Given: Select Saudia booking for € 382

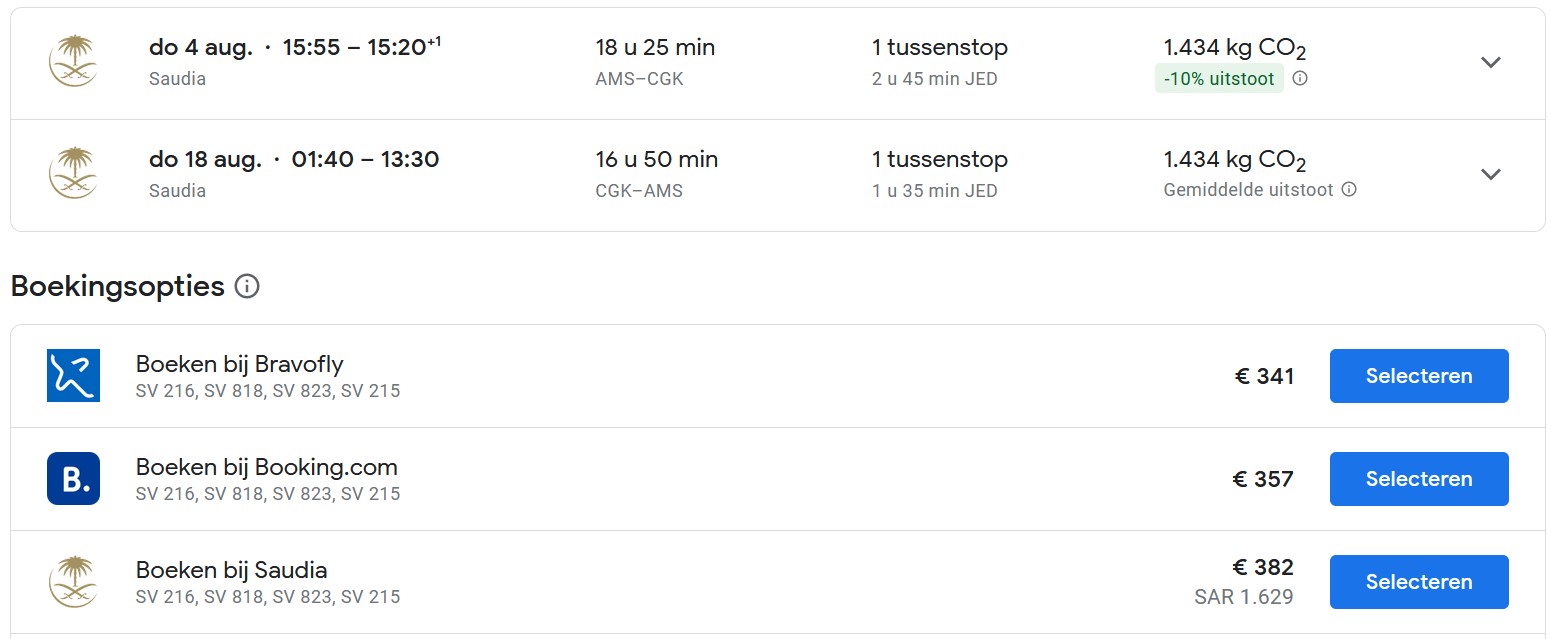Looking at the screenshot, I should [x=1419, y=582].
